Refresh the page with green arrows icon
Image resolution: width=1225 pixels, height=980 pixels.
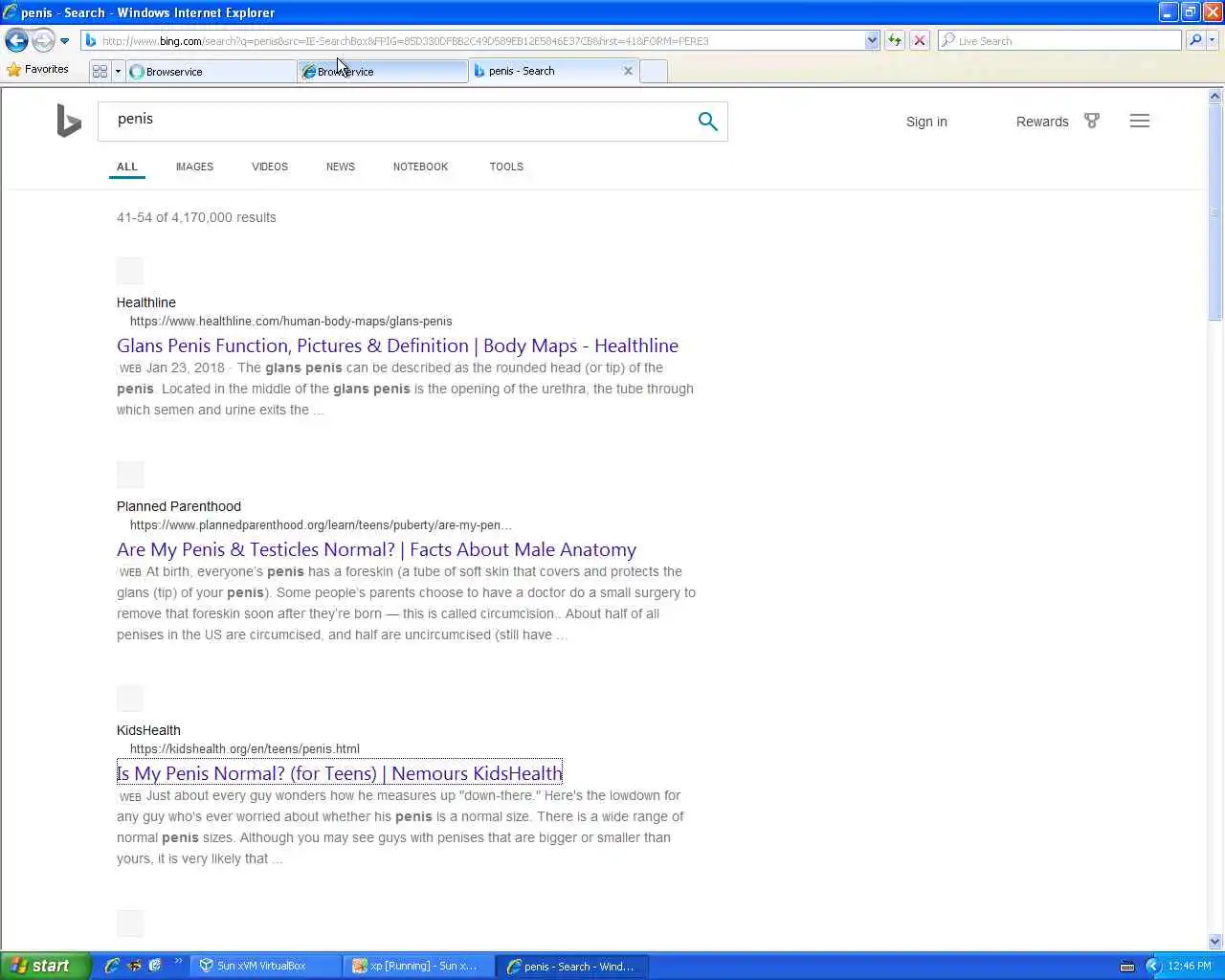[x=895, y=40]
